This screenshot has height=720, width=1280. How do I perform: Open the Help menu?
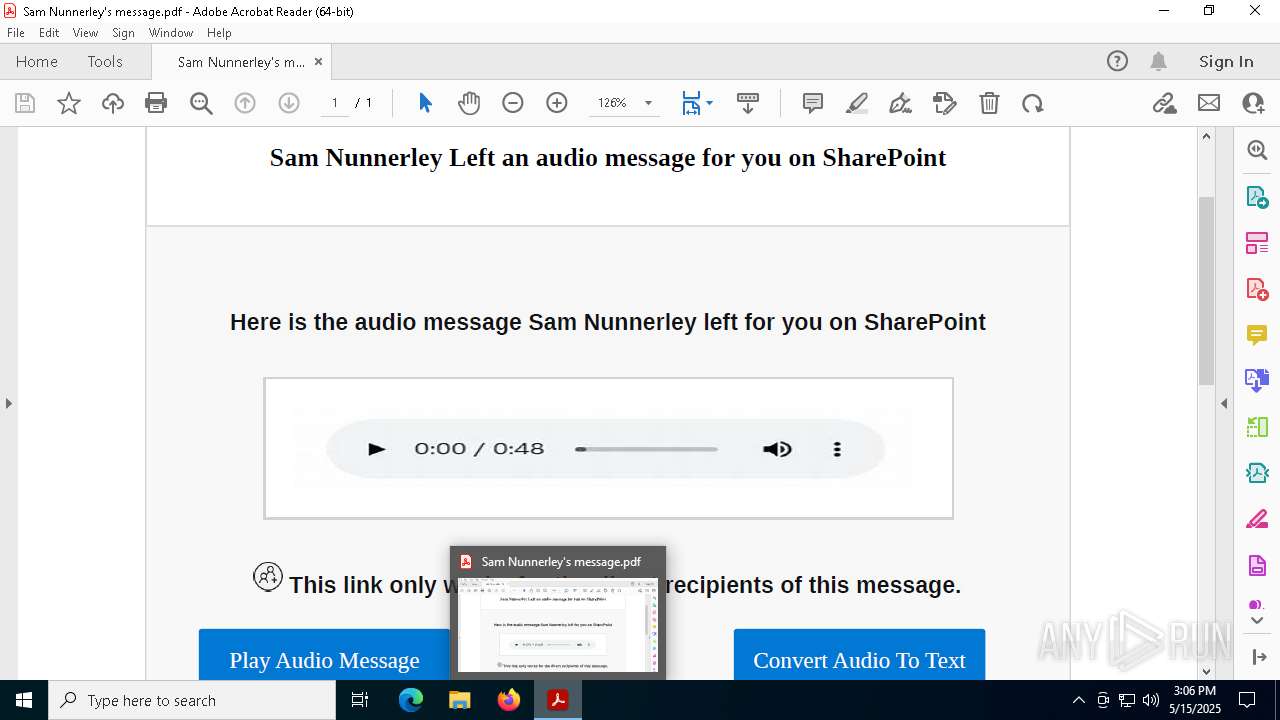pyautogui.click(x=219, y=33)
